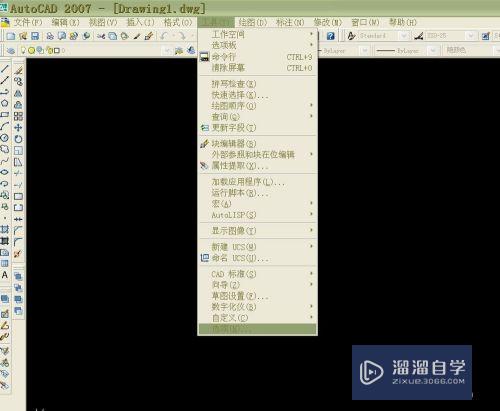Choose 命名 UCS(U)... menu entry
Viewport: 500px width, 411px height.
point(257,258)
